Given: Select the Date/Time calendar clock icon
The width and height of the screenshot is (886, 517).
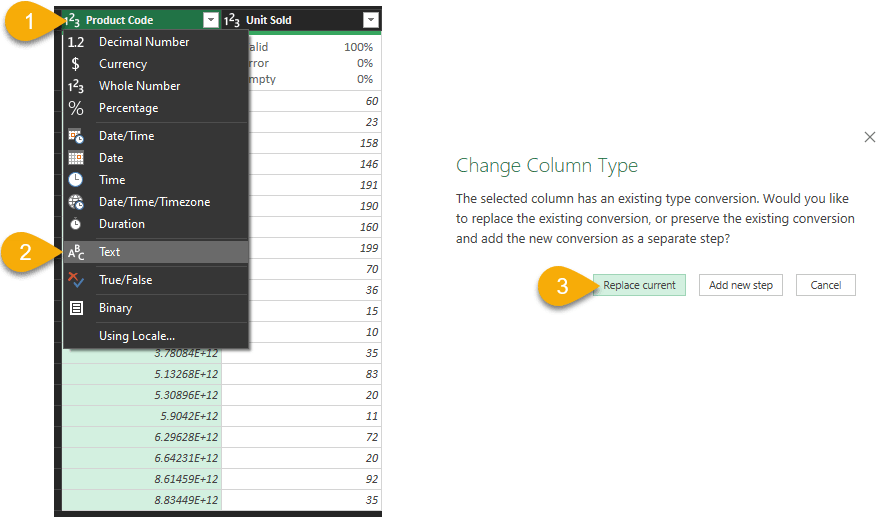Looking at the screenshot, I should tap(76, 136).
